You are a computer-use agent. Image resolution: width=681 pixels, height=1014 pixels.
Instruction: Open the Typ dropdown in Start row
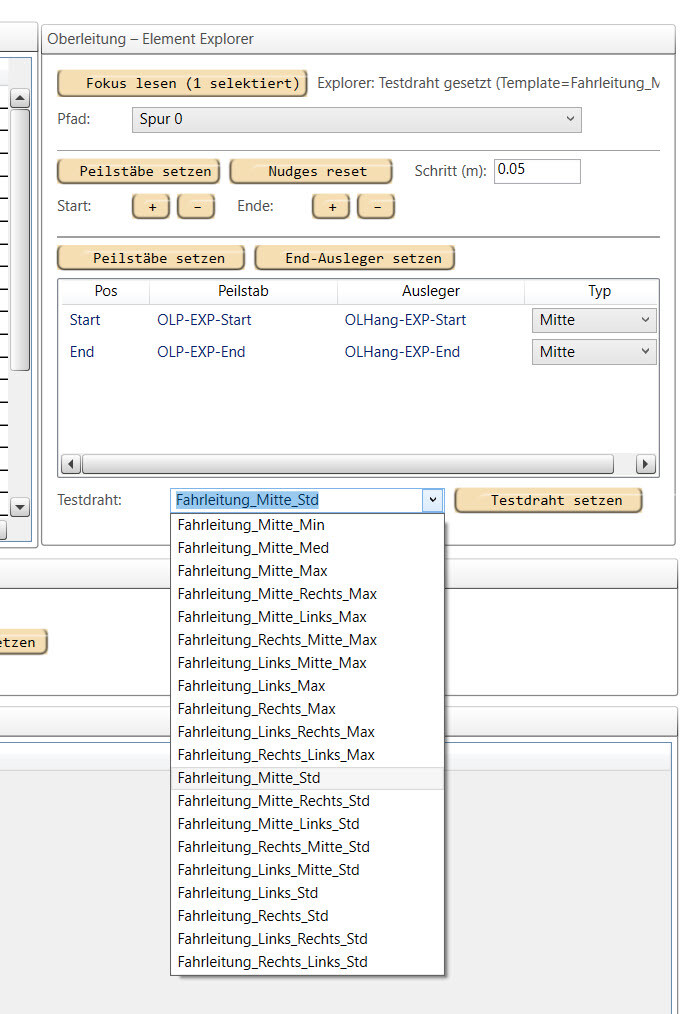[594, 321]
